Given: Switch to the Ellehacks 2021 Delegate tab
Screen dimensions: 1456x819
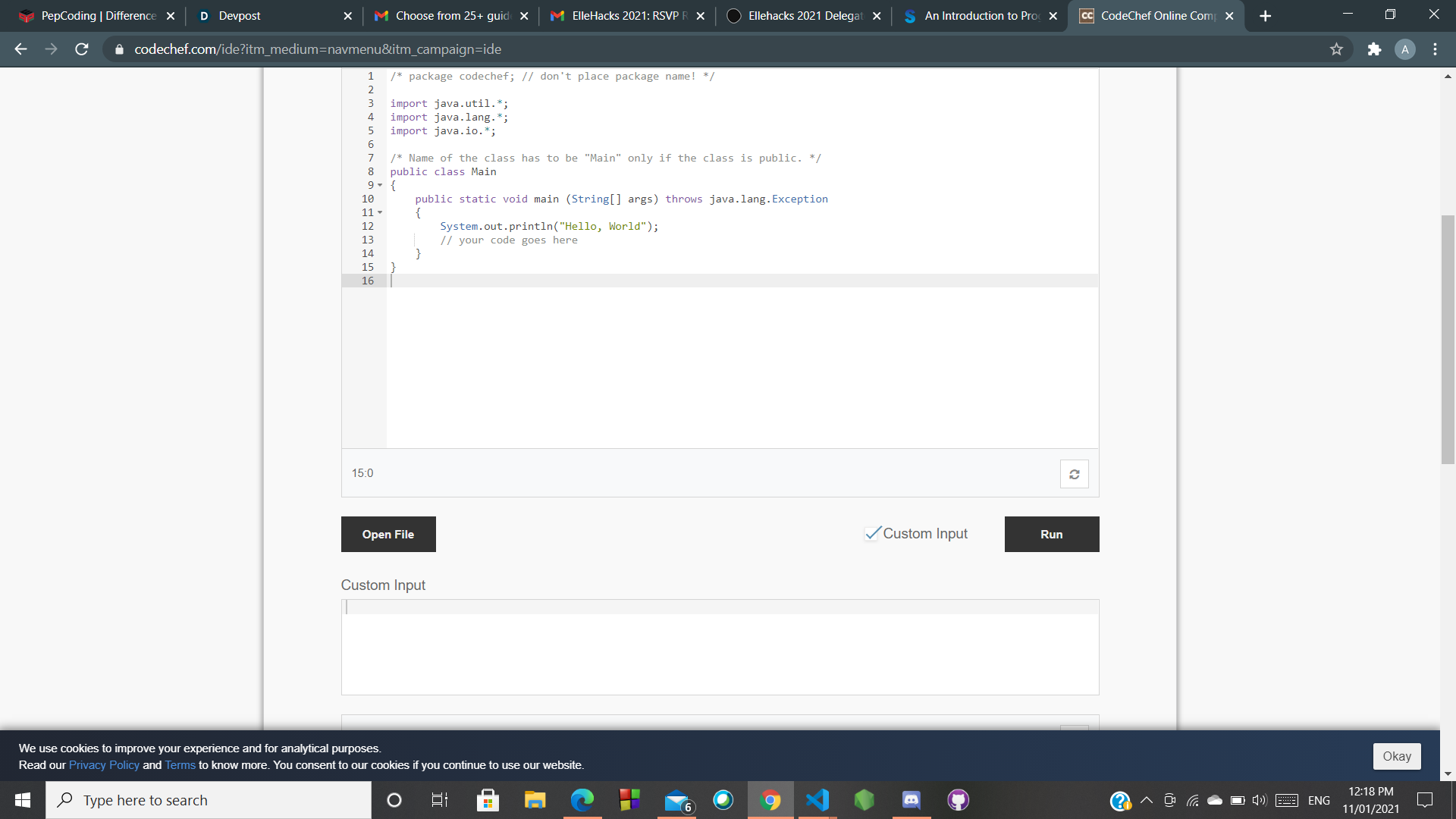Looking at the screenshot, I should pyautogui.click(x=804, y=16).
